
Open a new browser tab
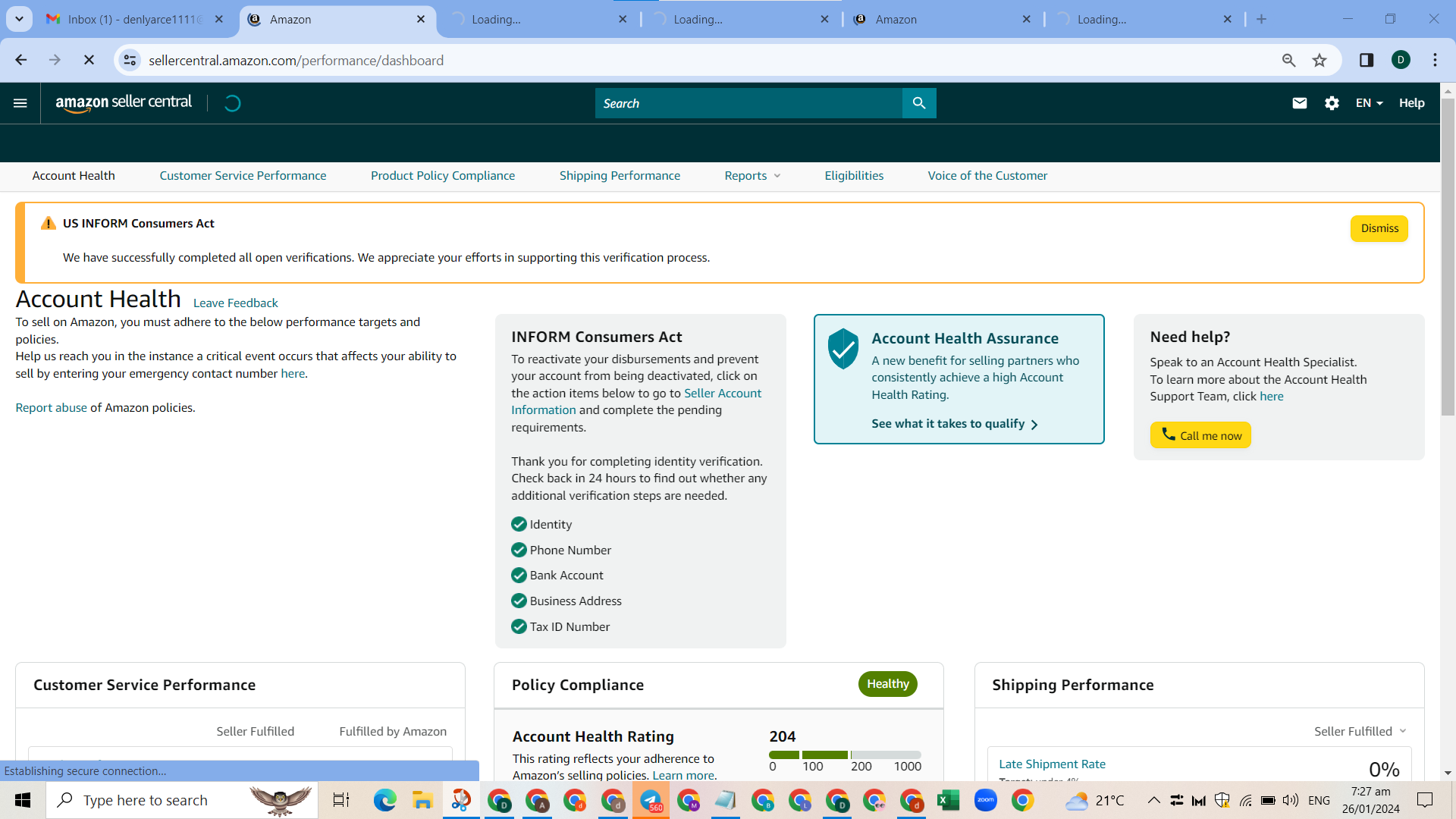click(1262, 19)
